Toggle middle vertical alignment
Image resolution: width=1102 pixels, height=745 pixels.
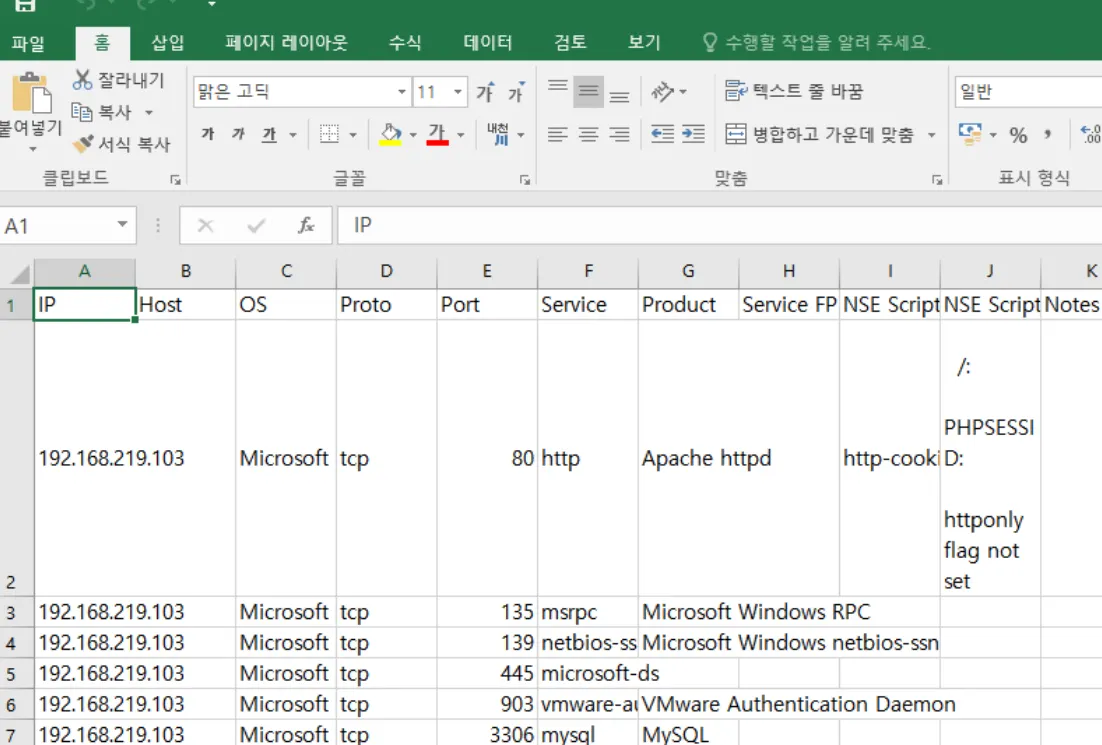(x=588, y=92)
